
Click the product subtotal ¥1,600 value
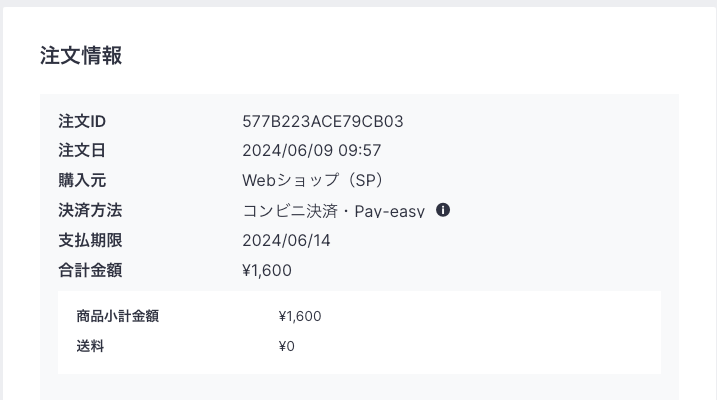300,316
